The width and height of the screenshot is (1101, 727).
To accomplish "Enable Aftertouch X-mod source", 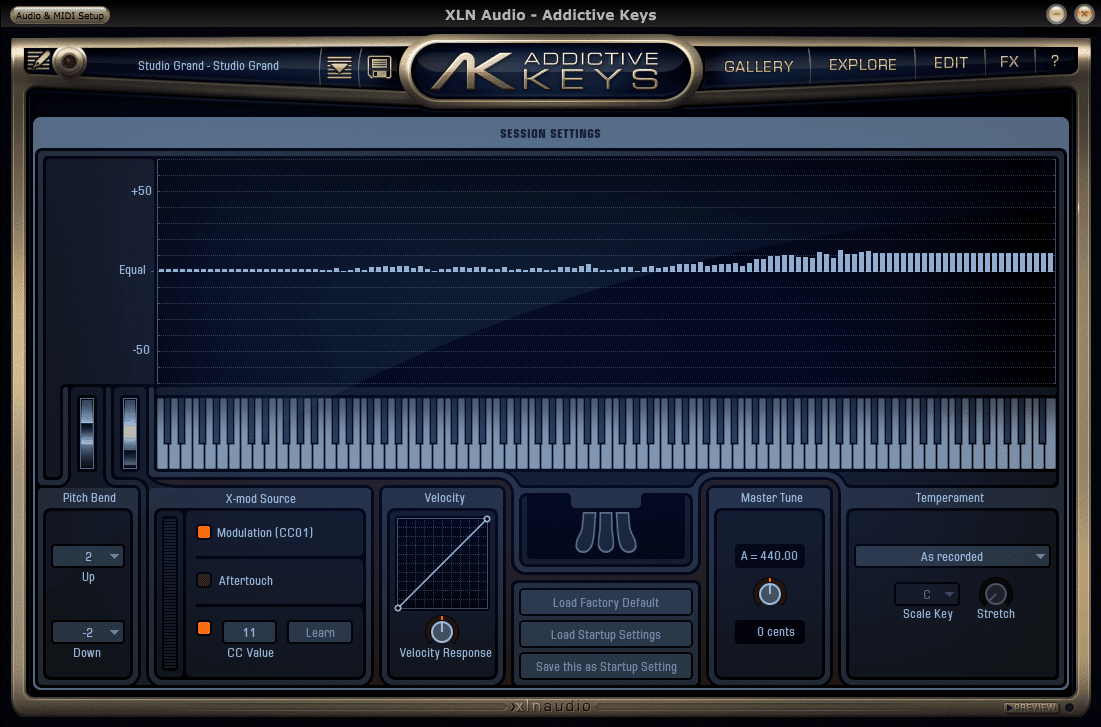I will (x=204, y=580).
